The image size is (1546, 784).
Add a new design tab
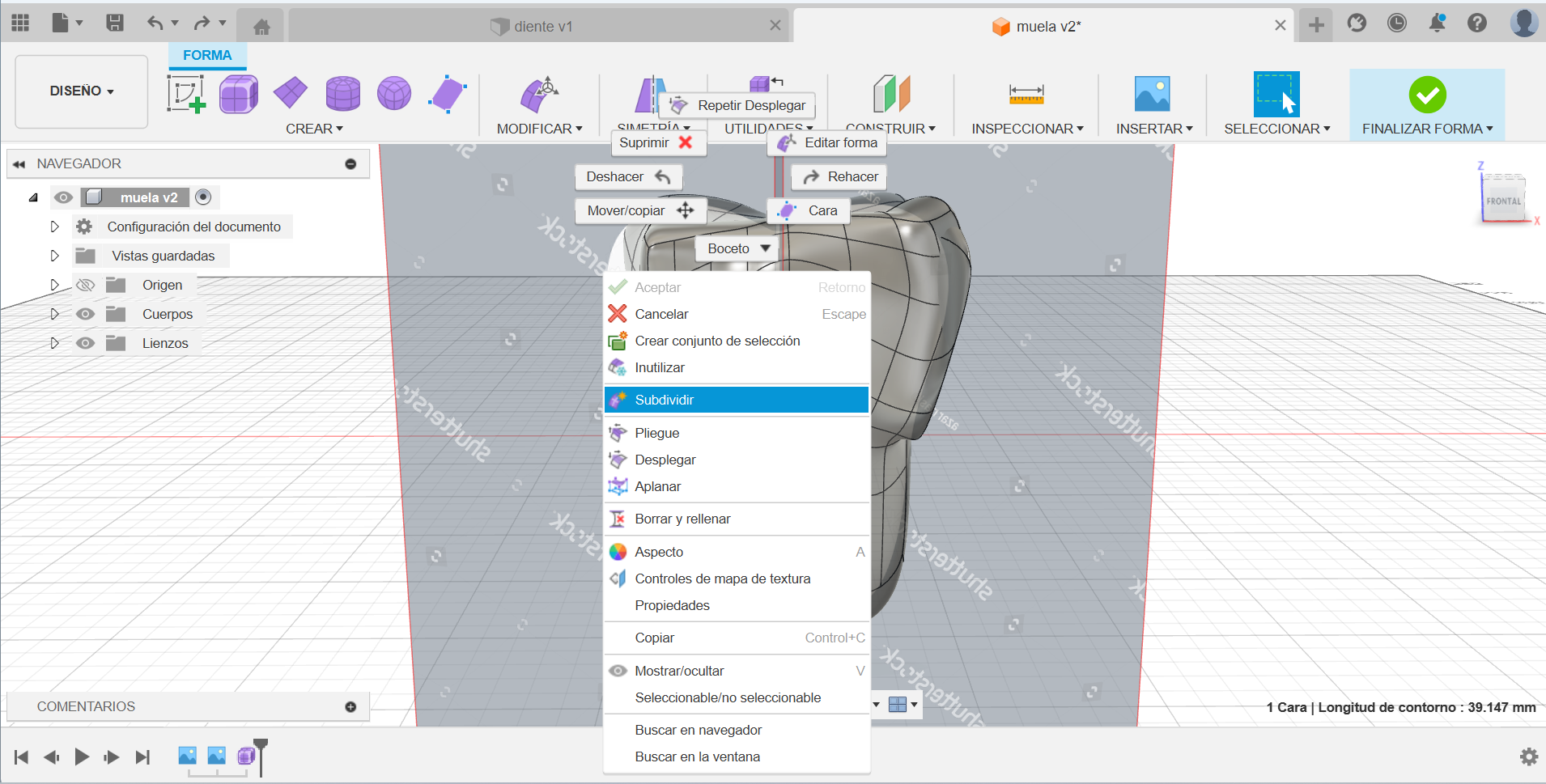[x=1316, y=25]
